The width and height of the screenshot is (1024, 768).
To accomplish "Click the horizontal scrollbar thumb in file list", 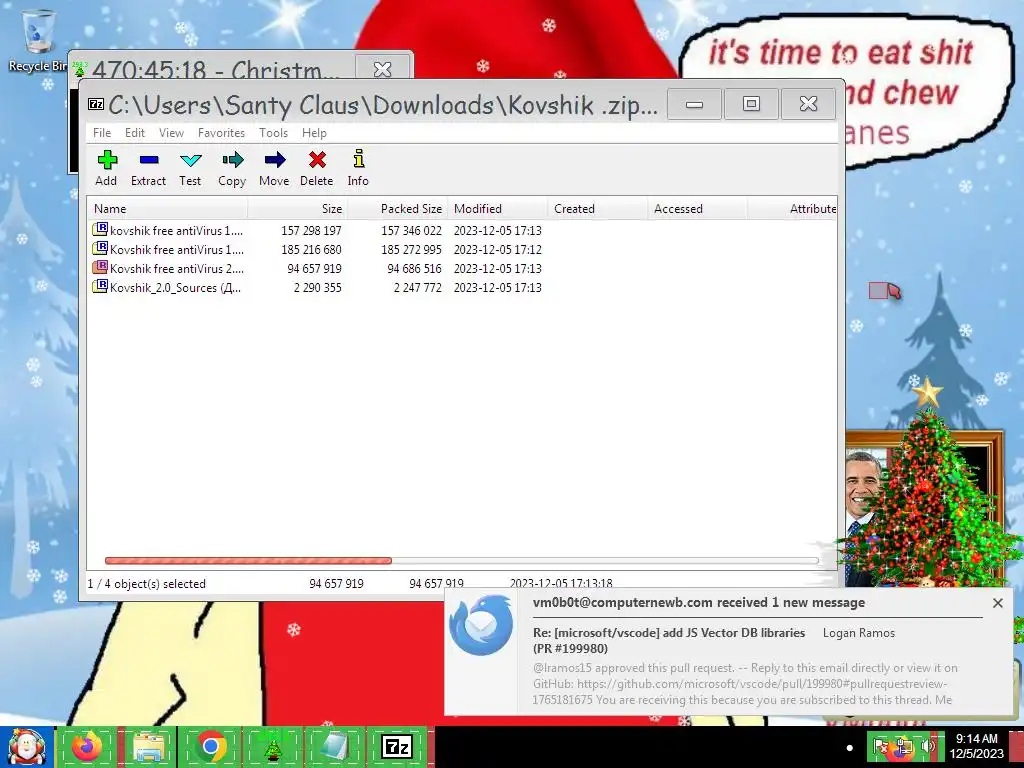I will pyautogui.click(x=248, y=560).
